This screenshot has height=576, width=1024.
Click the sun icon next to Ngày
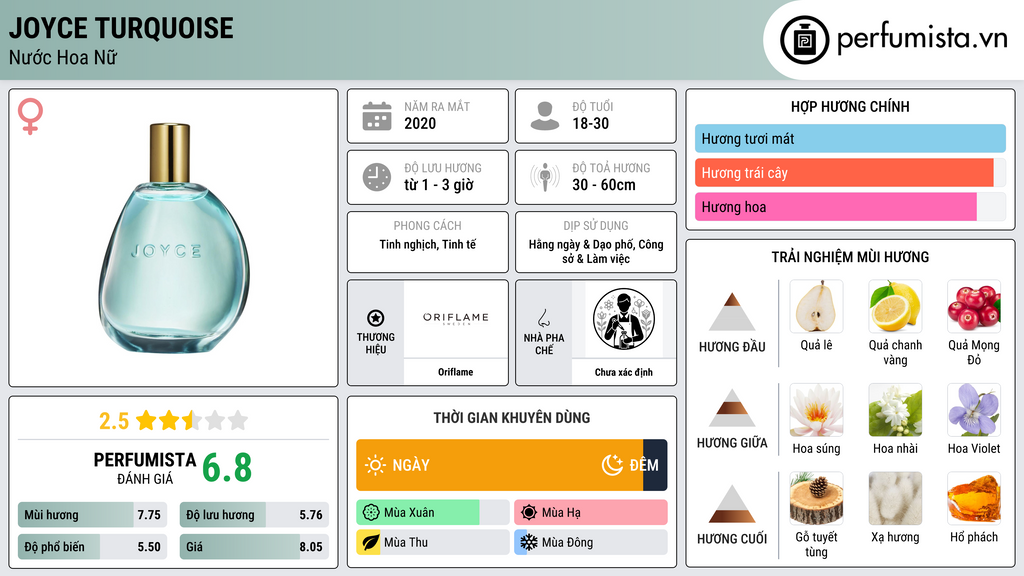coord(375,465)
